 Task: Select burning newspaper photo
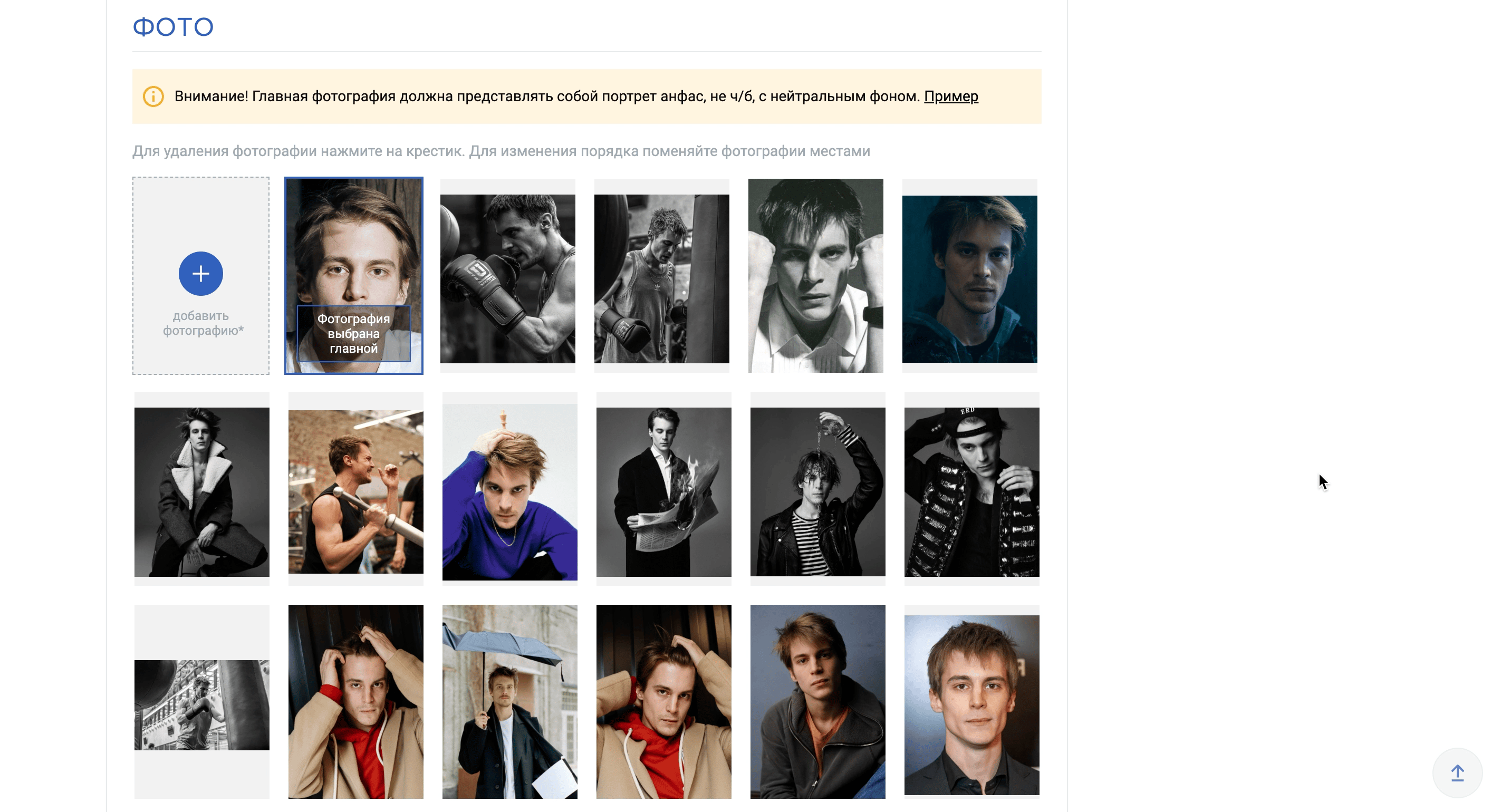point(663,491)
